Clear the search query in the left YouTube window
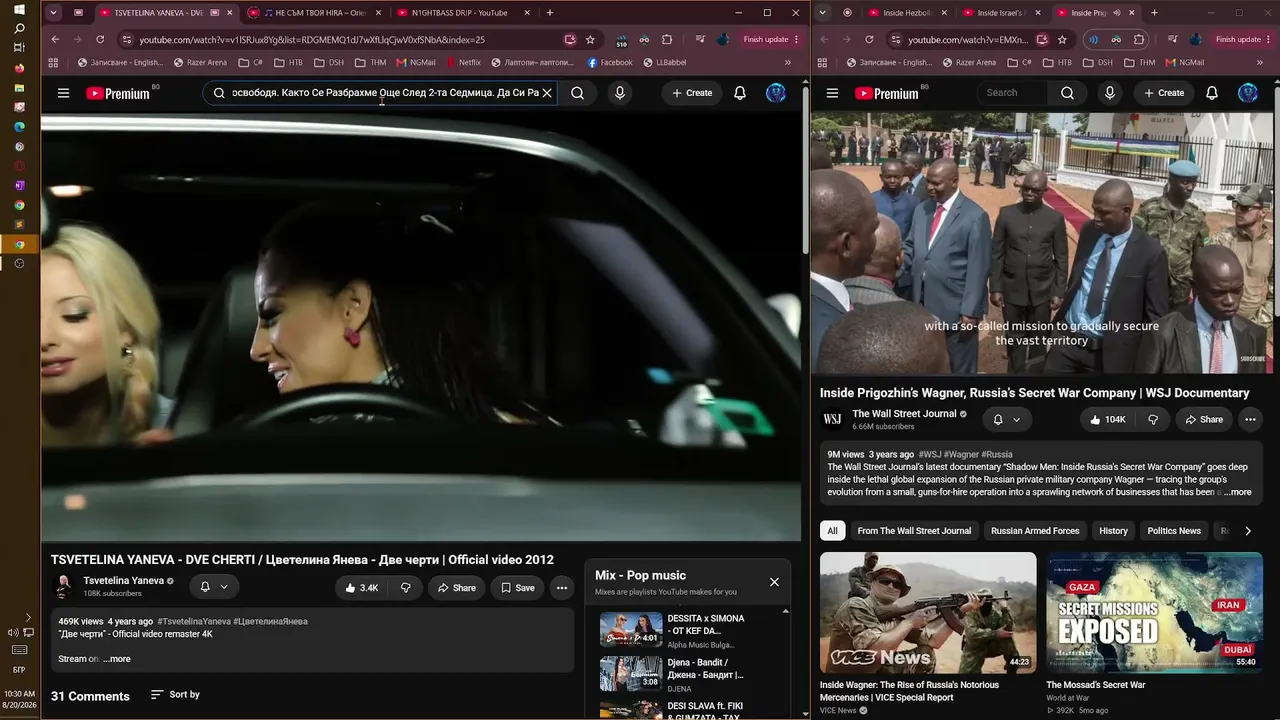 coord(547,93)
